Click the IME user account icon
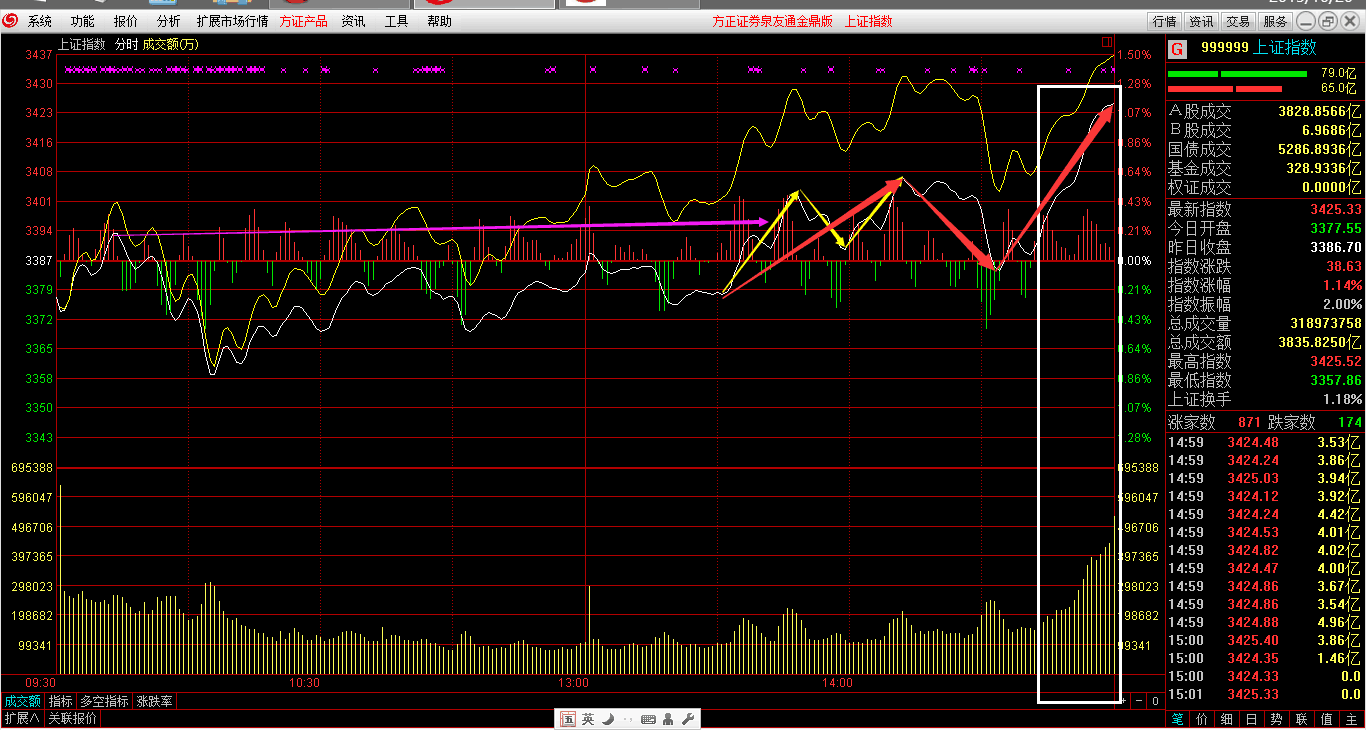The image size is (1366, 730). coord(669,719)
